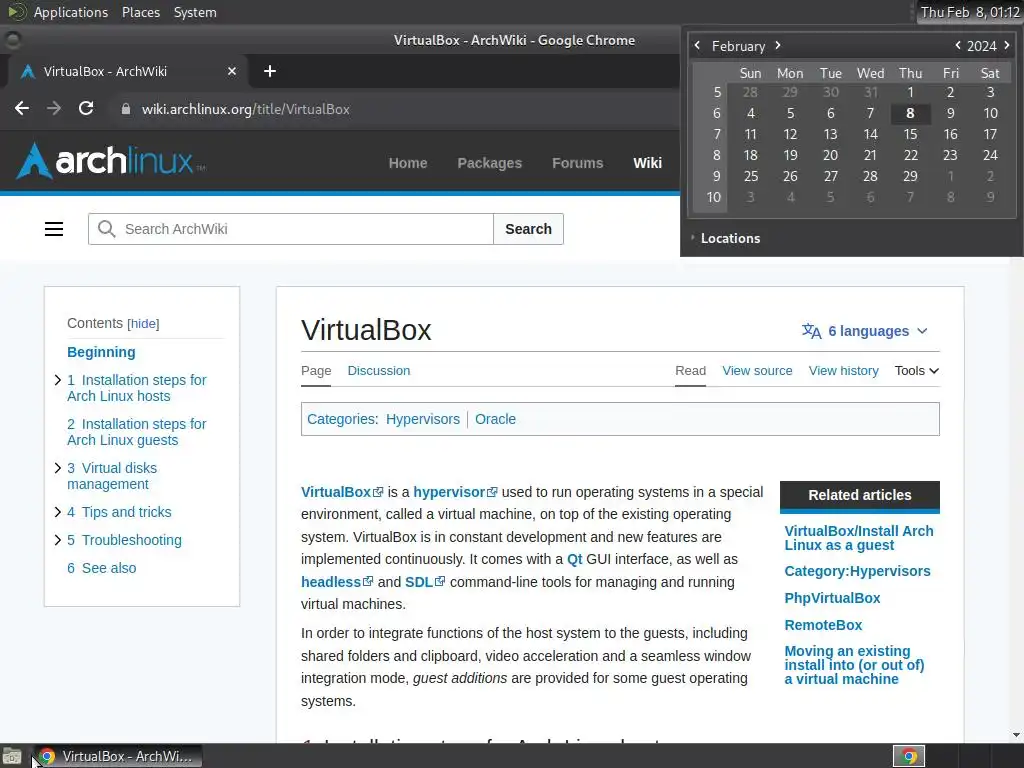Screen dimensions: 1024x768
Task: Select the Read tab
Action: coord(690,371)
